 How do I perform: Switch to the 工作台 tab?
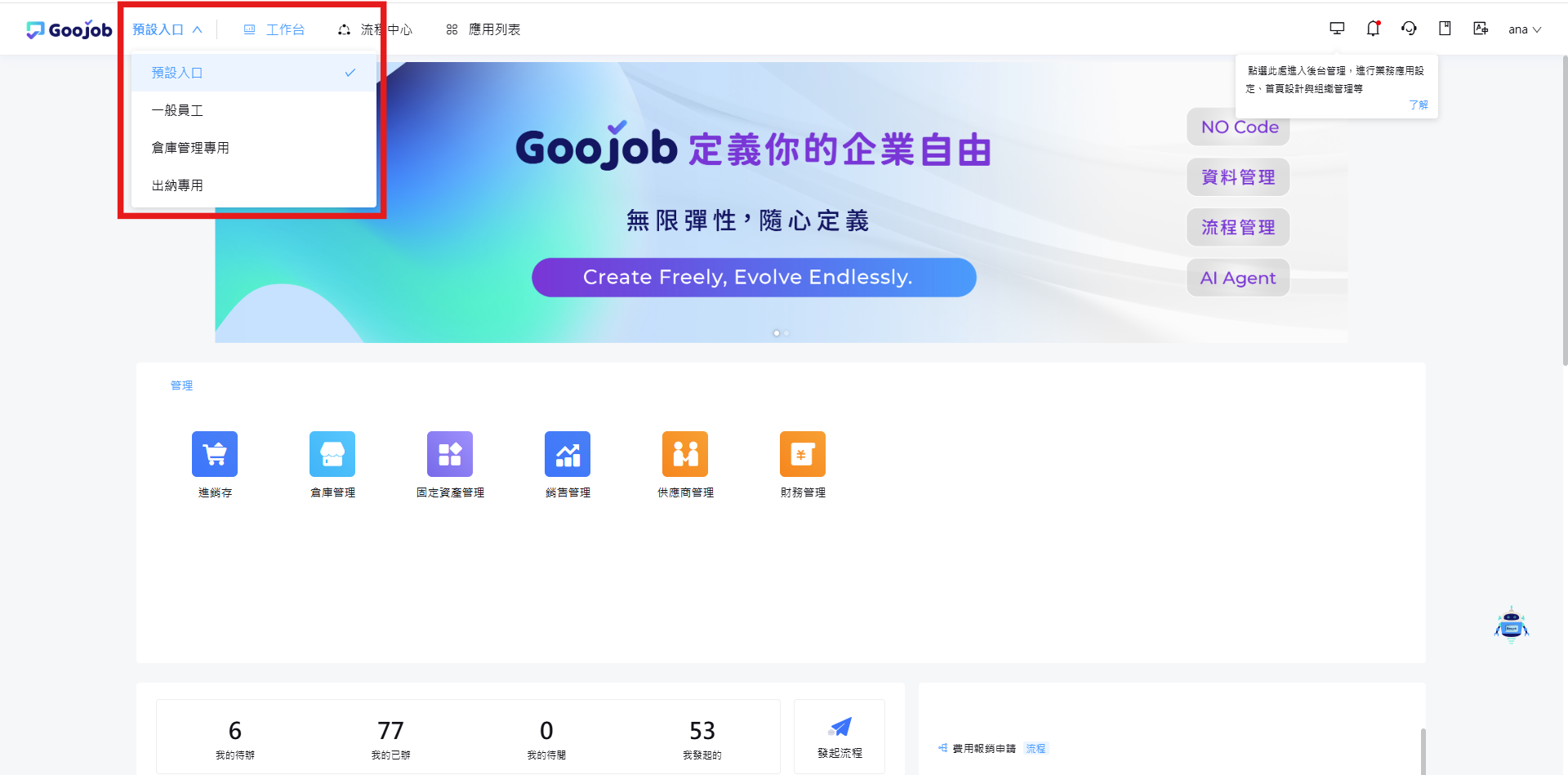click(274, 29)
